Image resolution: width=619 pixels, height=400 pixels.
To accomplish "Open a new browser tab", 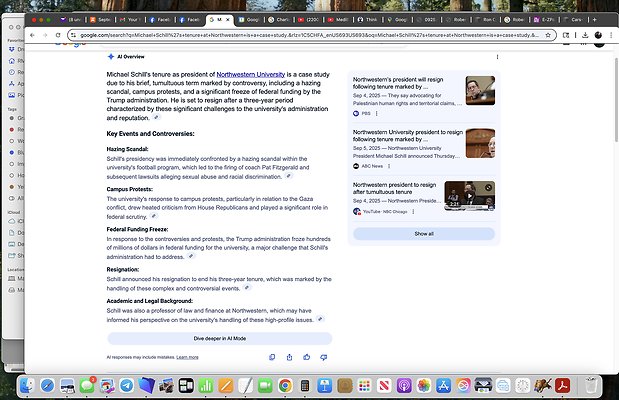I will (x=595, y=19).
